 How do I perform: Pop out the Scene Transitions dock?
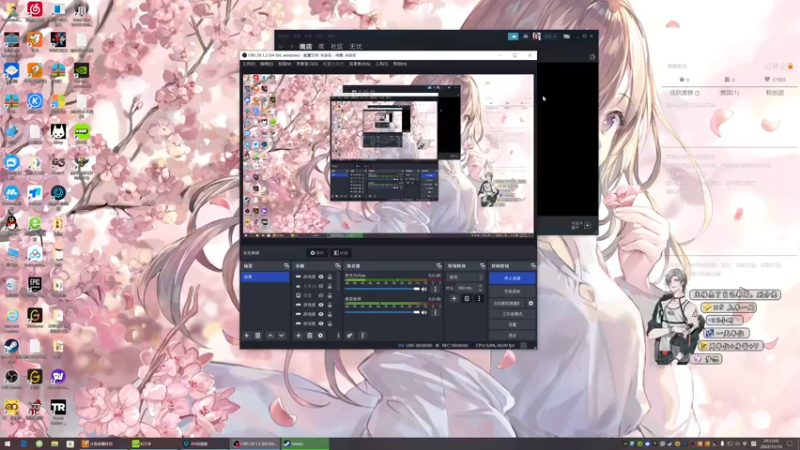click(482, 266)
